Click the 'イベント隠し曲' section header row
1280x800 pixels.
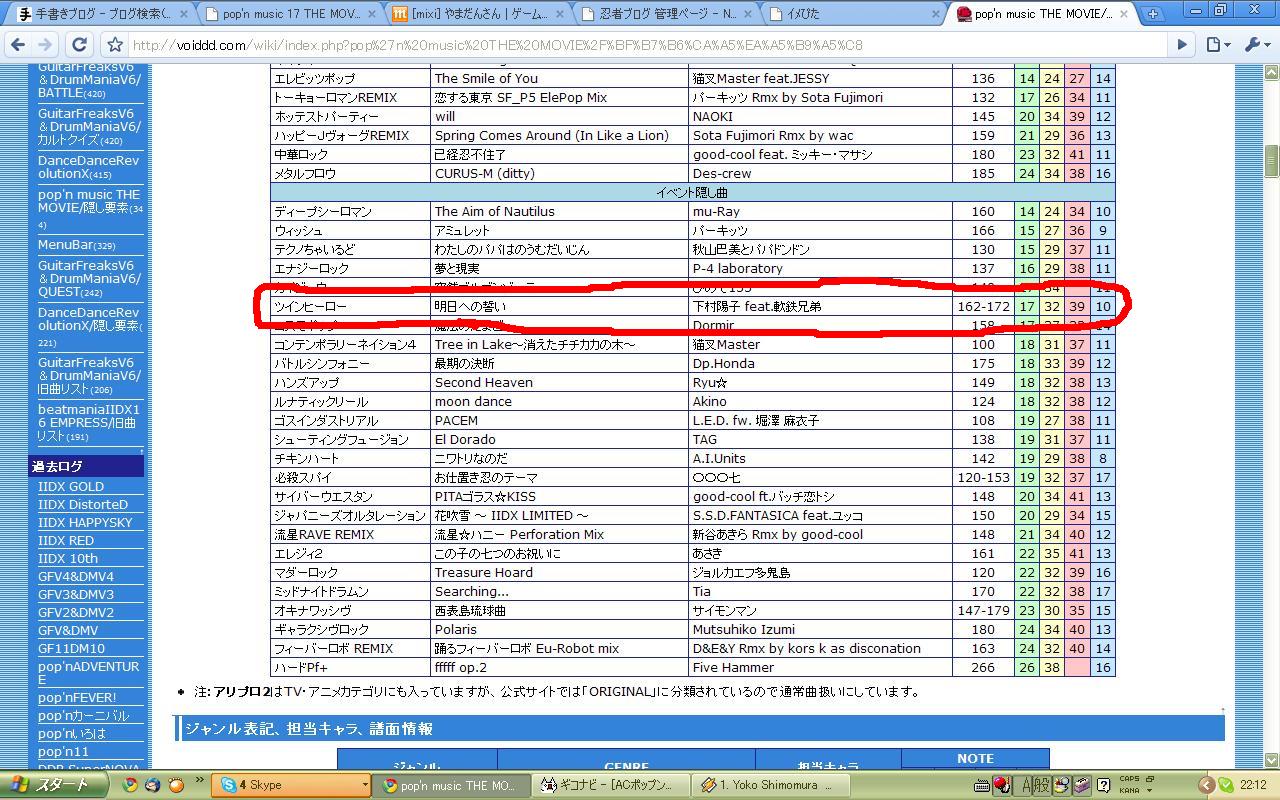692,192
